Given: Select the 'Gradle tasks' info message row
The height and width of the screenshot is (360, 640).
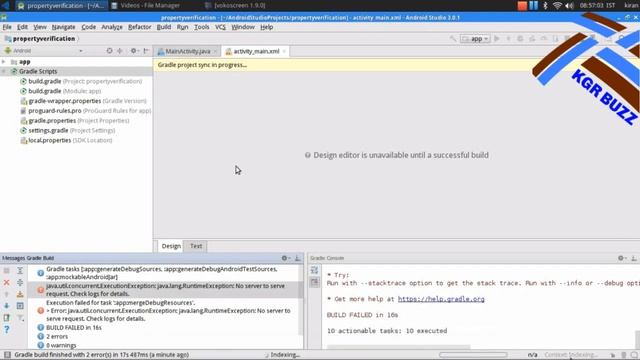Looking at the screenshot, I should coord(163,273).
